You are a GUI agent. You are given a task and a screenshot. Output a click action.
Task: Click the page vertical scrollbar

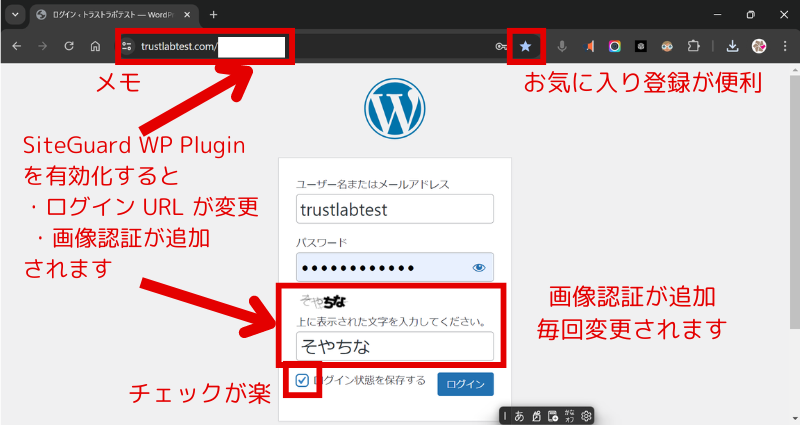794,202
